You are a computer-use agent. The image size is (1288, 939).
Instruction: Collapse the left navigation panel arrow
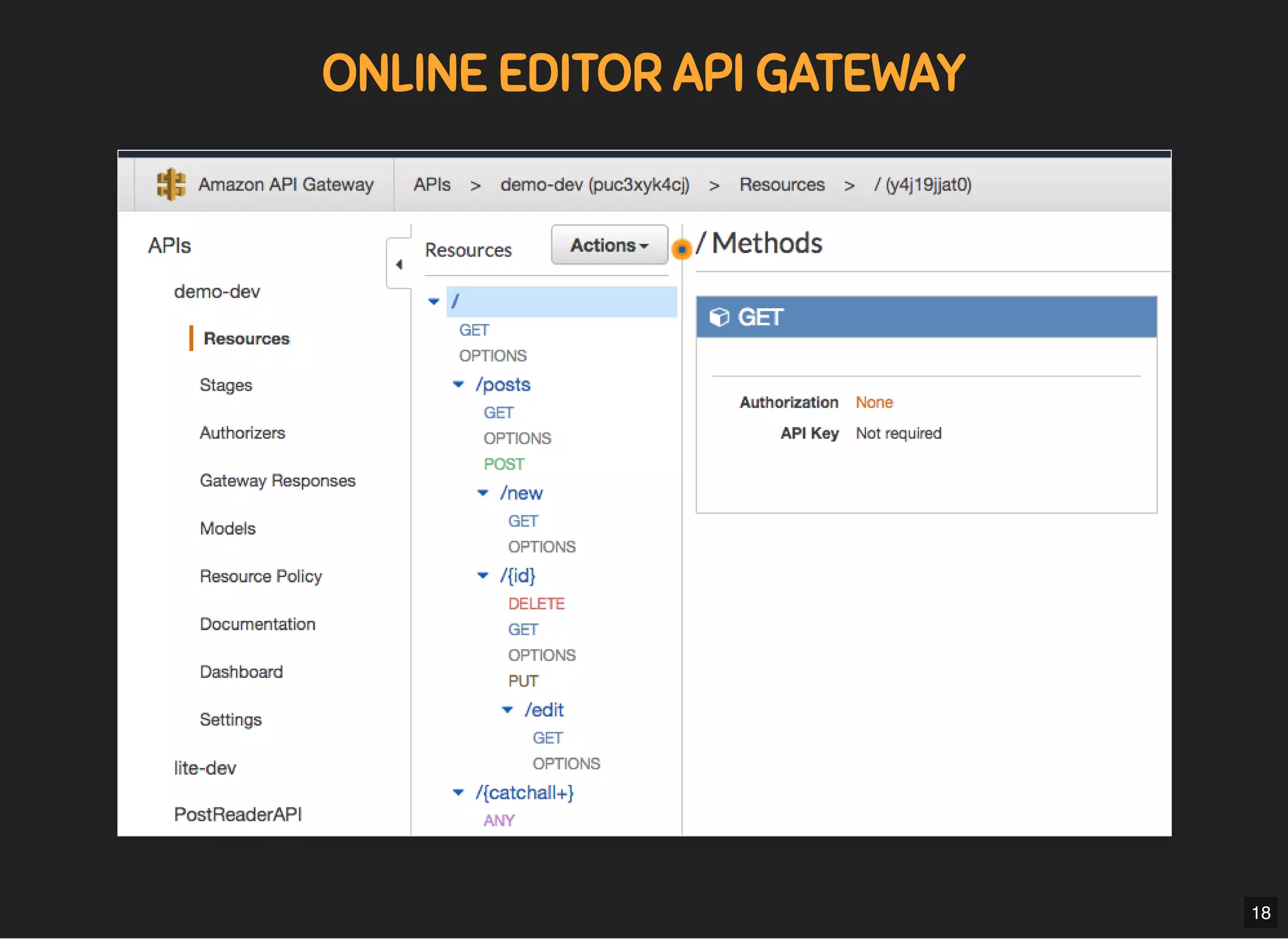pos(399,264)
